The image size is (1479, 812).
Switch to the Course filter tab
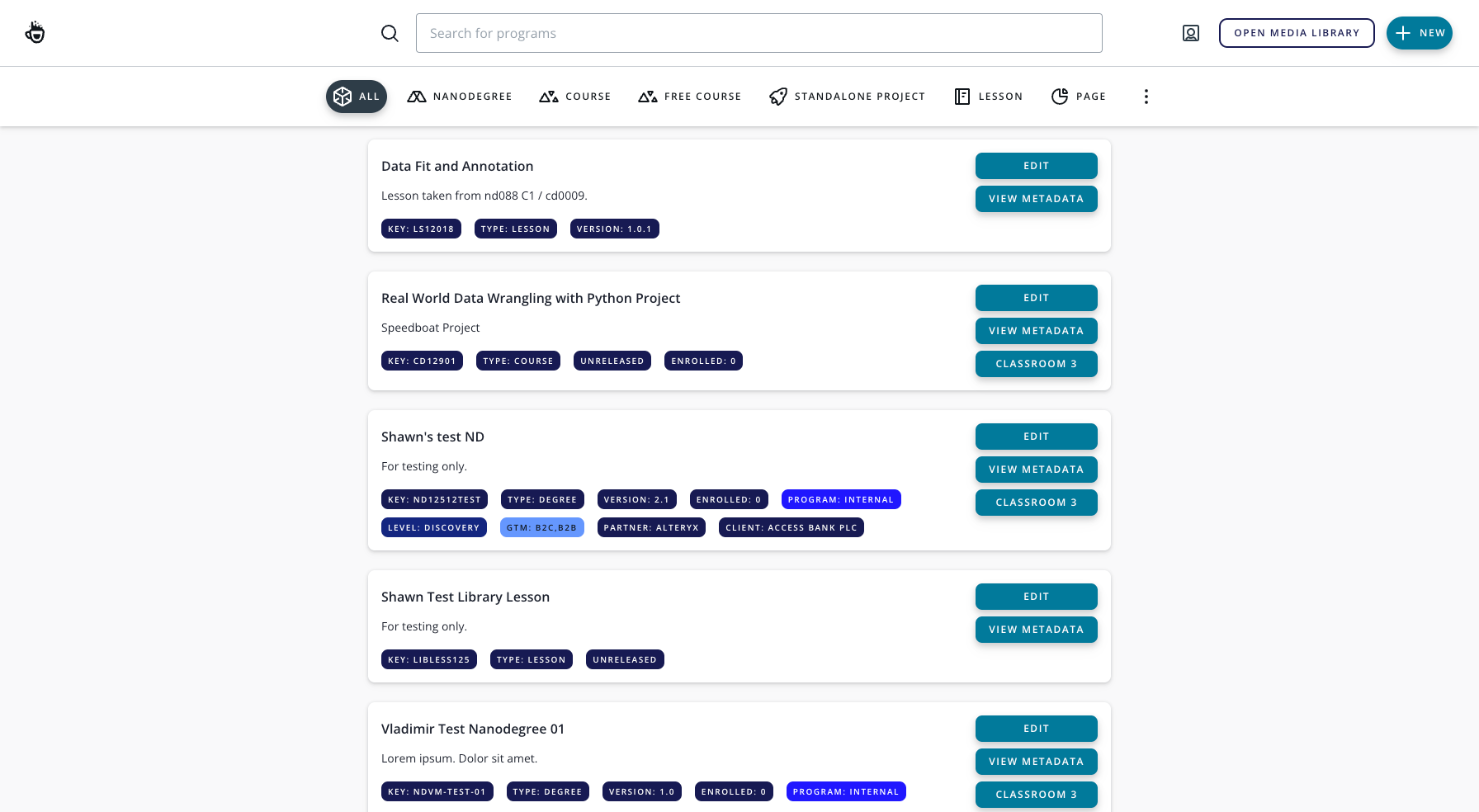575,97
